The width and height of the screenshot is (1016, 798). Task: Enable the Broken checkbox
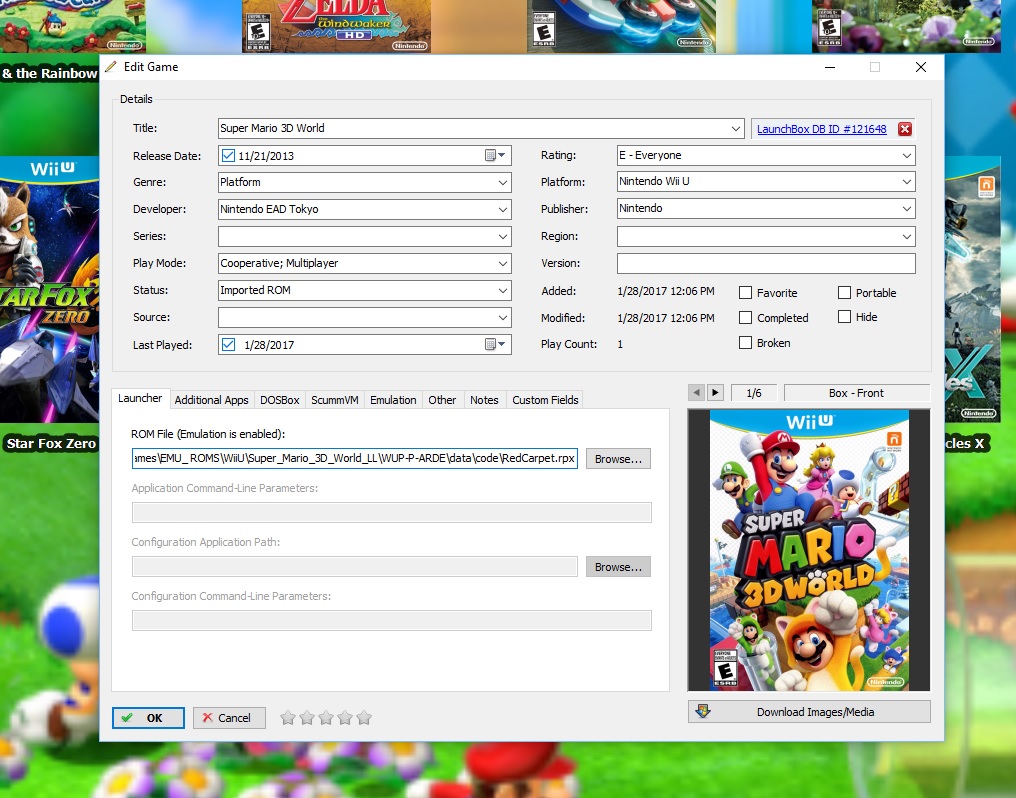pyautogui.click(x=746, y=343)
